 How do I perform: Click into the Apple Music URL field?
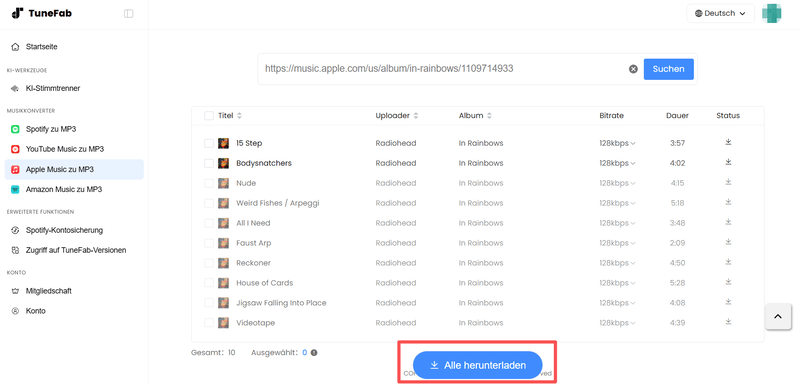coord(444,69)
